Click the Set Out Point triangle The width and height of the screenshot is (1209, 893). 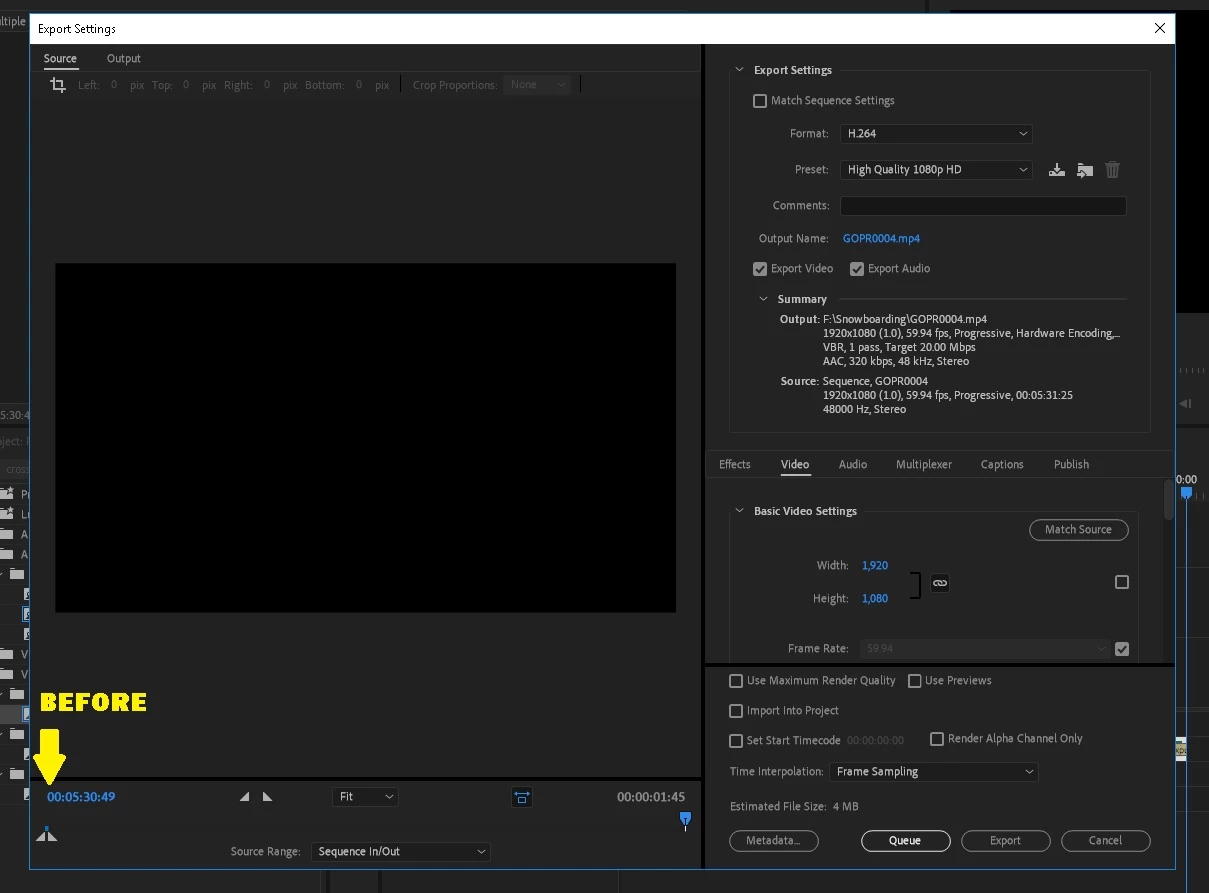click(267, 797)
